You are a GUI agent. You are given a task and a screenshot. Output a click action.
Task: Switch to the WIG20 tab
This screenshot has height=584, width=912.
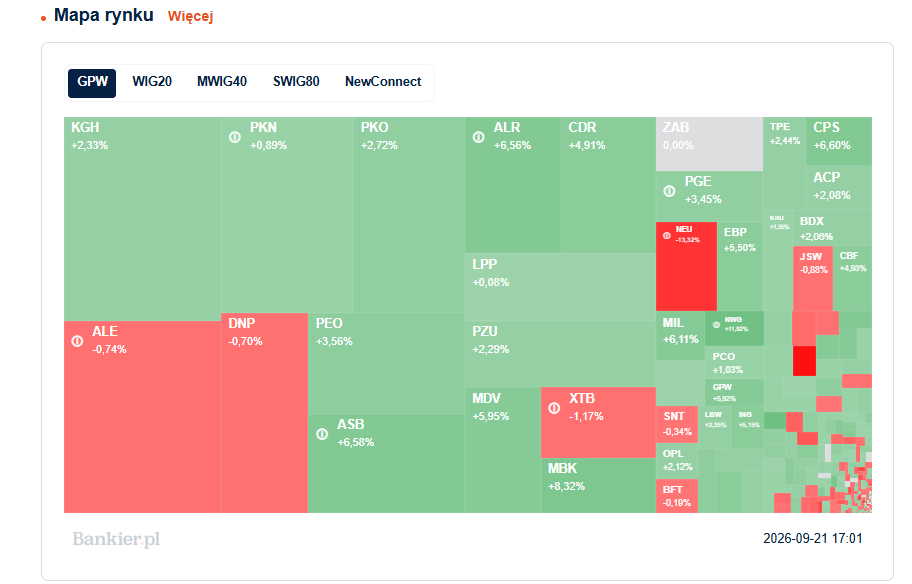tap(152, 81)
